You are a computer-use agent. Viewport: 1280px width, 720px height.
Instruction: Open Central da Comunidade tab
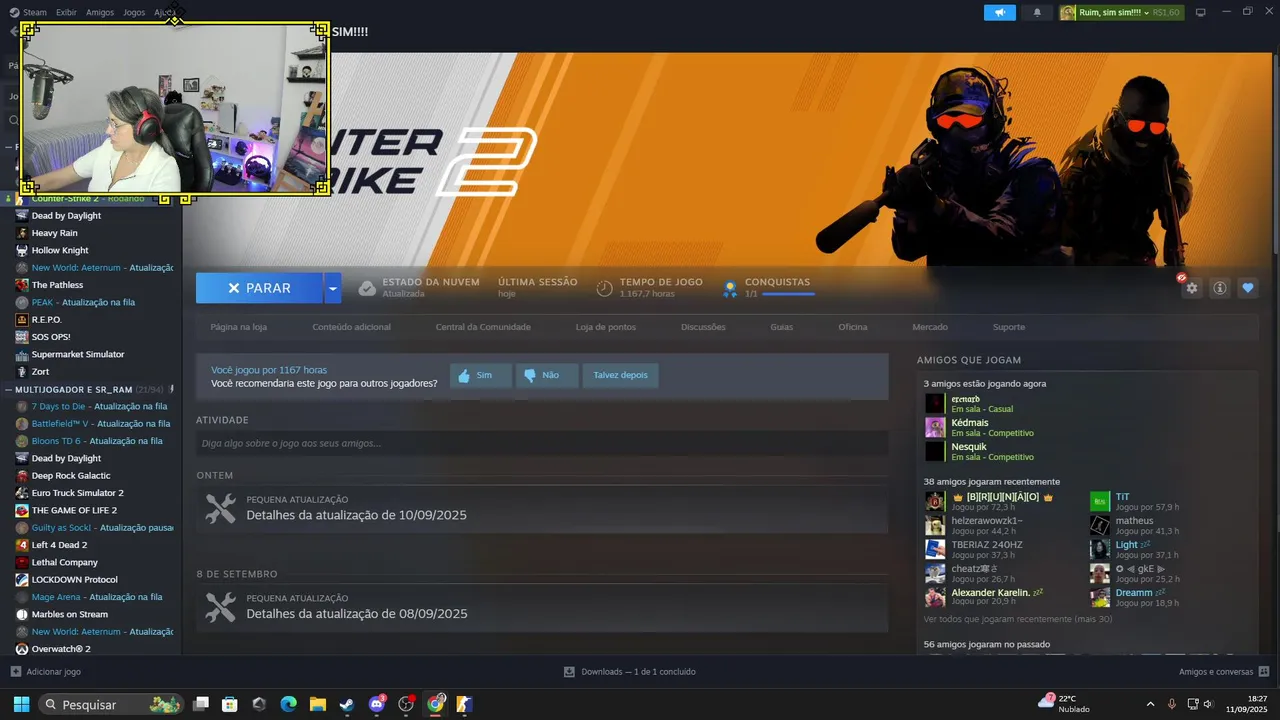pyautogui.click(x=483, y=327)
